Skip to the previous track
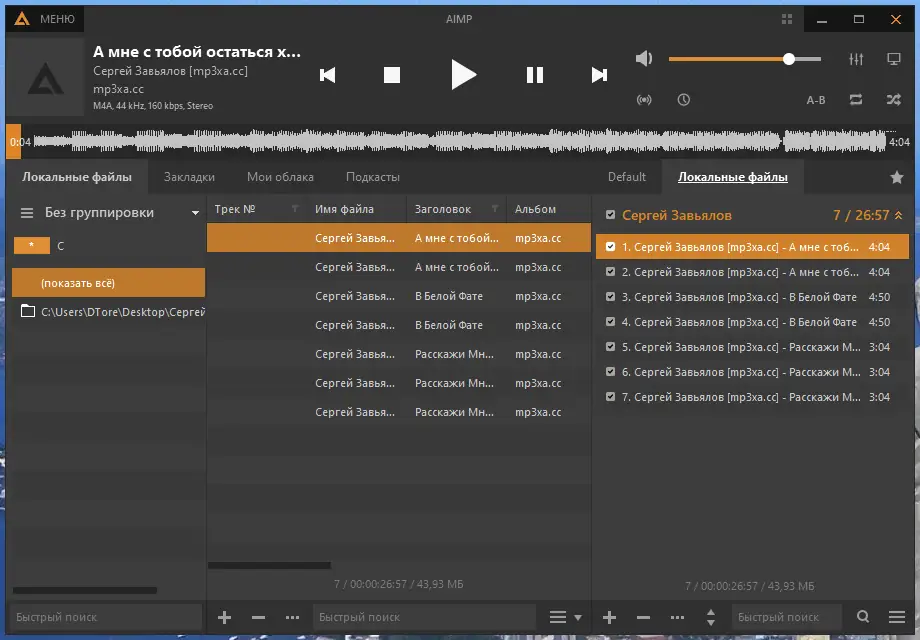Screen dimensions: 920x640 click(327, 75)
